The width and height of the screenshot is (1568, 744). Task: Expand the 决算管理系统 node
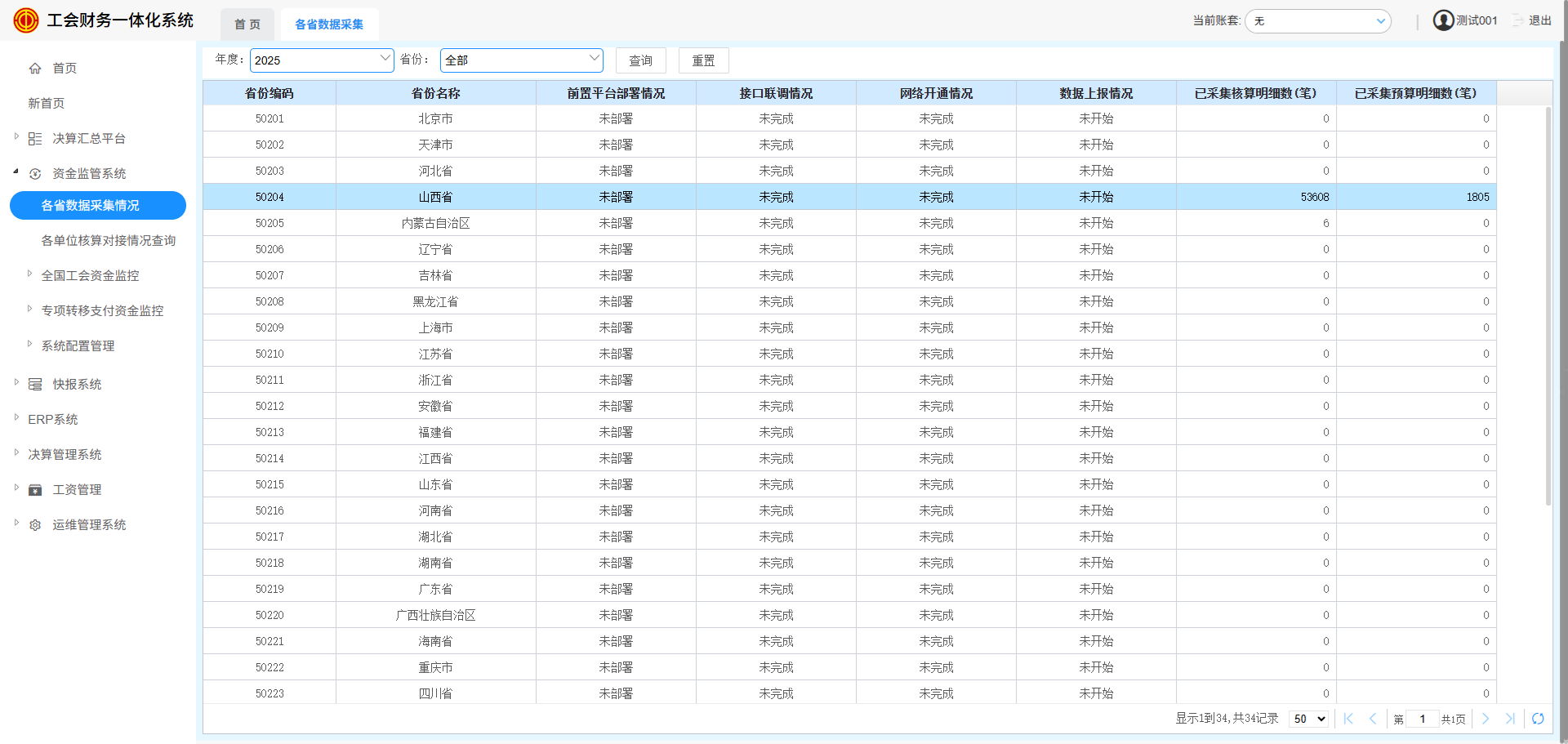[16, 452]
